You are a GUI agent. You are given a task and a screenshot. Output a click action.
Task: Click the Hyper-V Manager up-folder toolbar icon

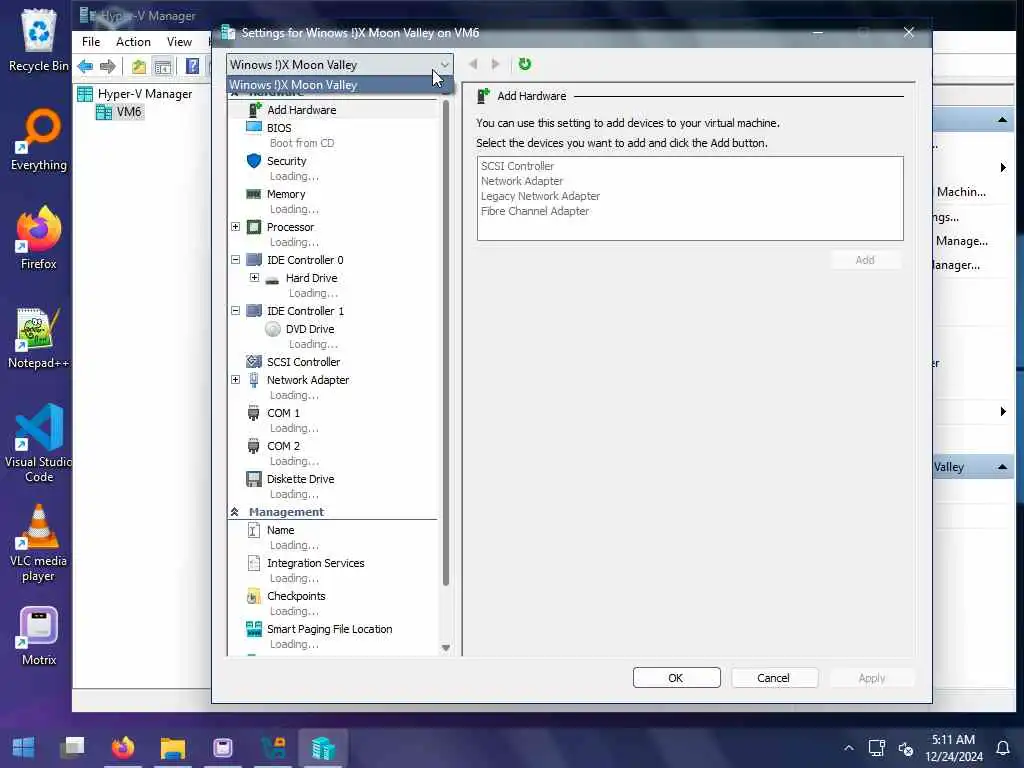pyautogui.click(x=138, y=66)
